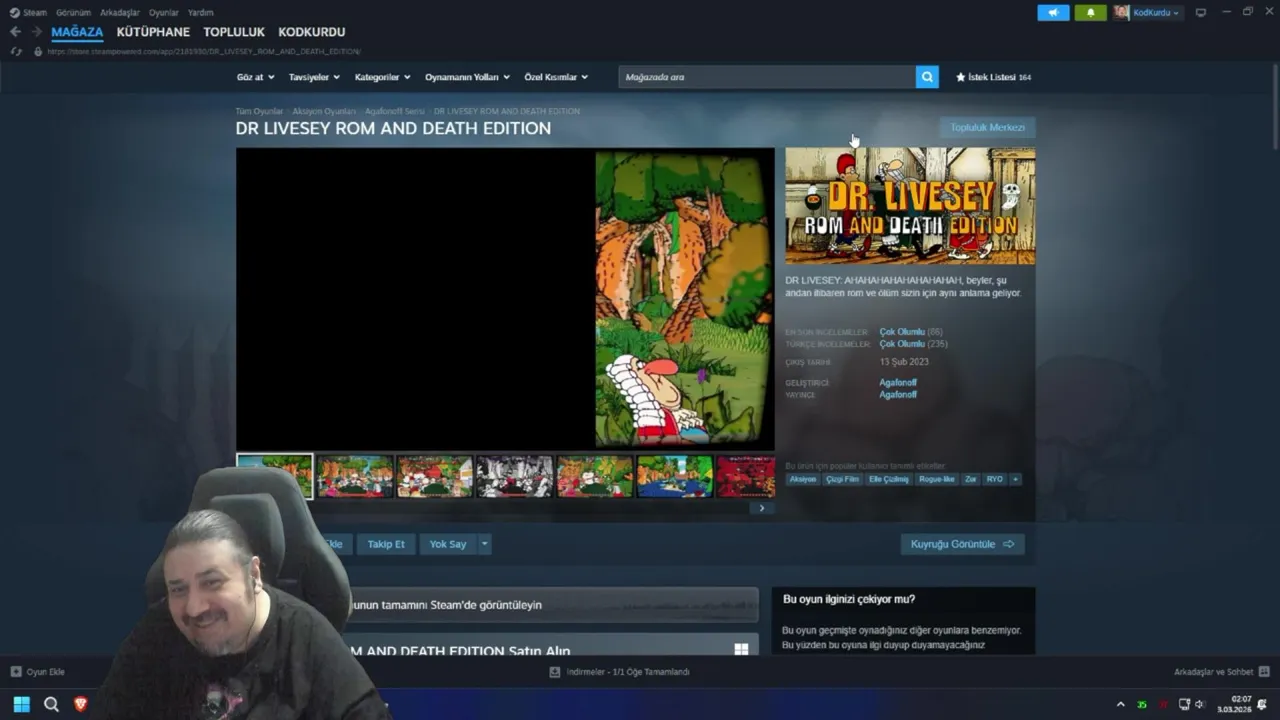Open Brave browser from taskbar

click(x=81, y=704)
